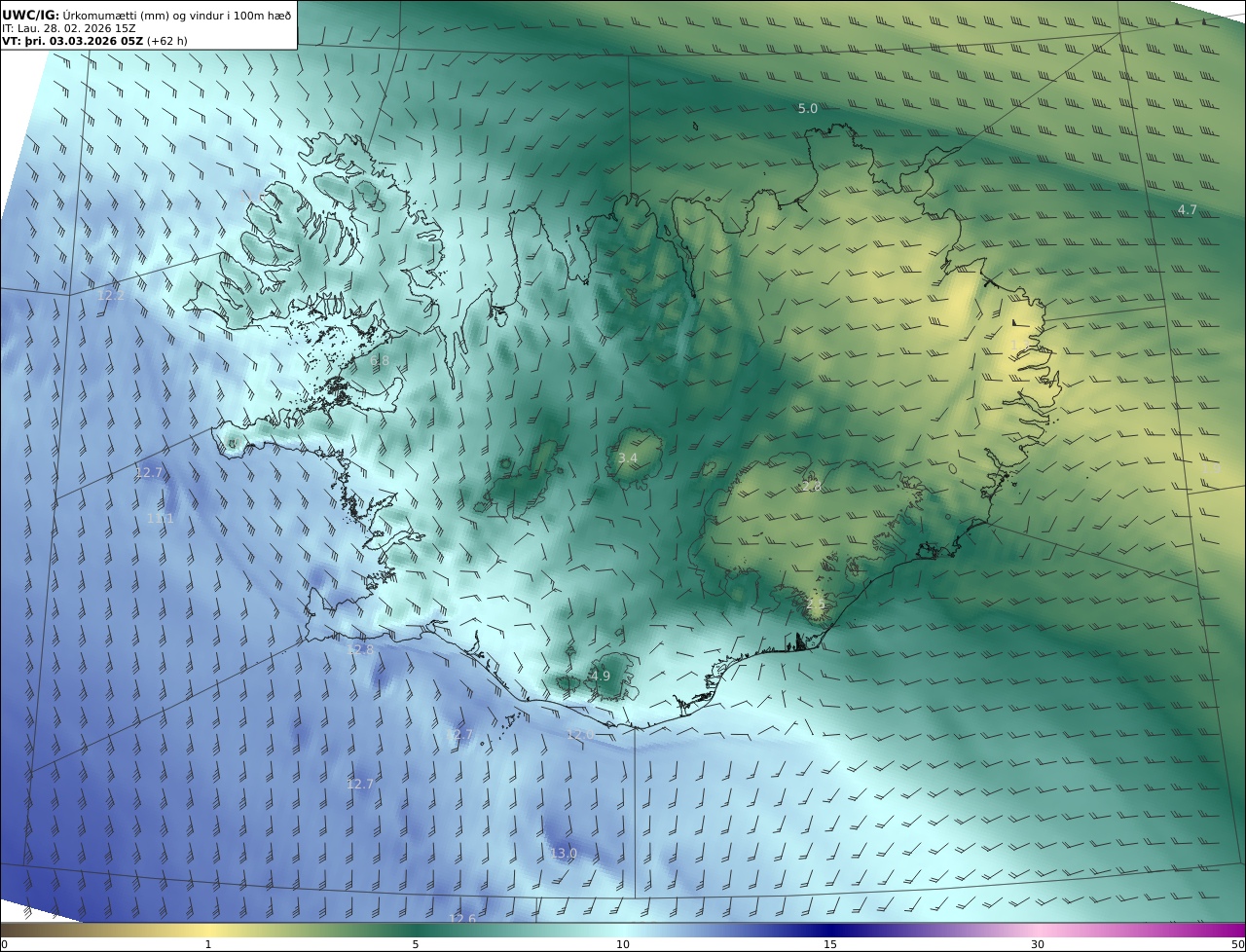This screenshot has width=1246, height=952.
Task: Click the color scale tick label 30
Action: (x=1038, y=944)
